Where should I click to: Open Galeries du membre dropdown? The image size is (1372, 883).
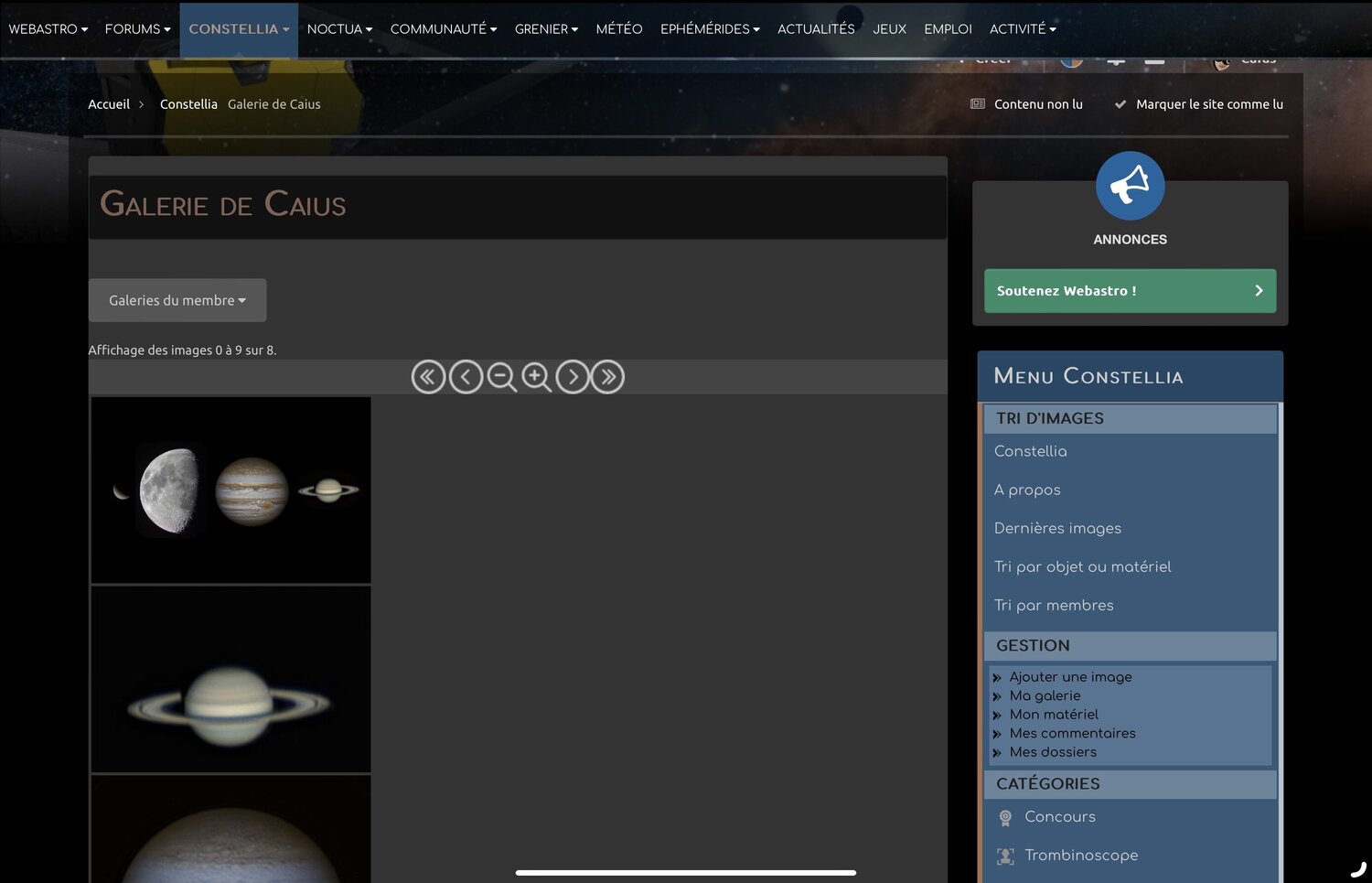pyautogui.click(x=177, y=300)
